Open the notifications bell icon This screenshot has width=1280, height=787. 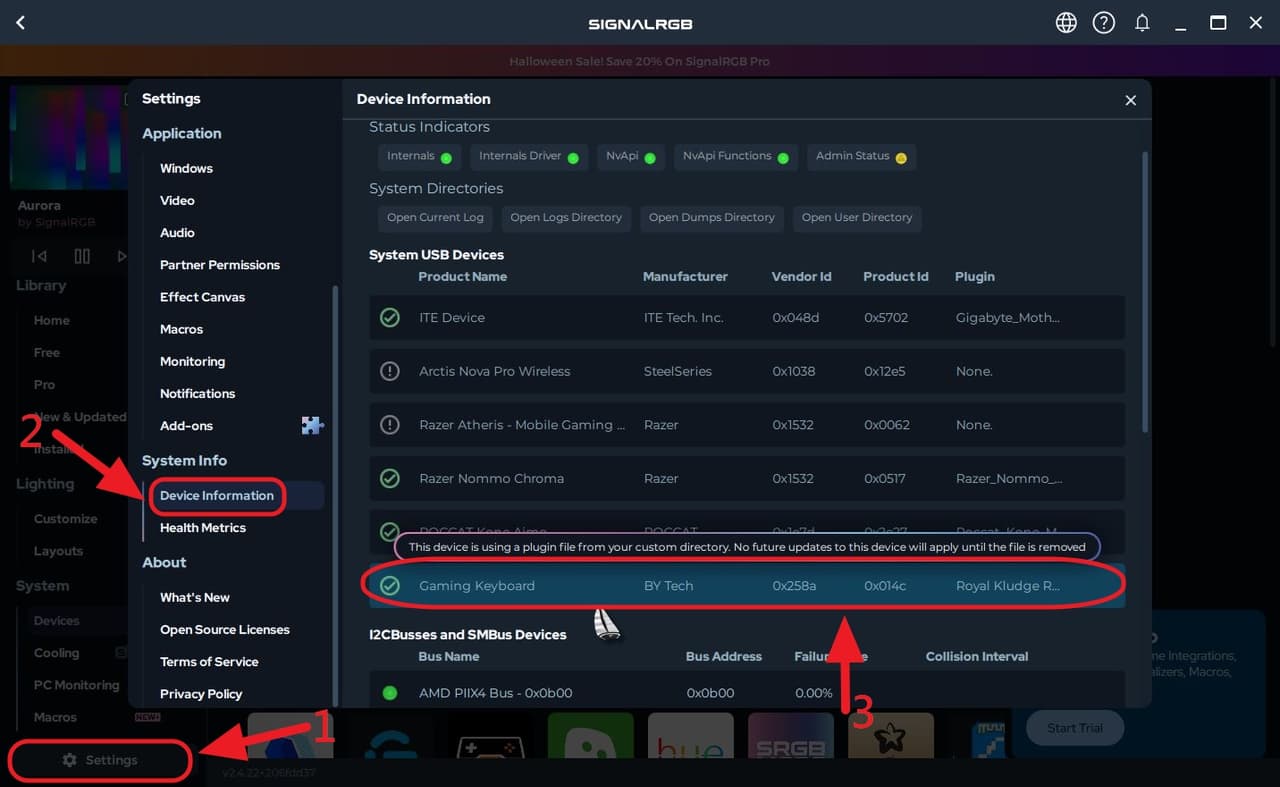coord(1142,23)
